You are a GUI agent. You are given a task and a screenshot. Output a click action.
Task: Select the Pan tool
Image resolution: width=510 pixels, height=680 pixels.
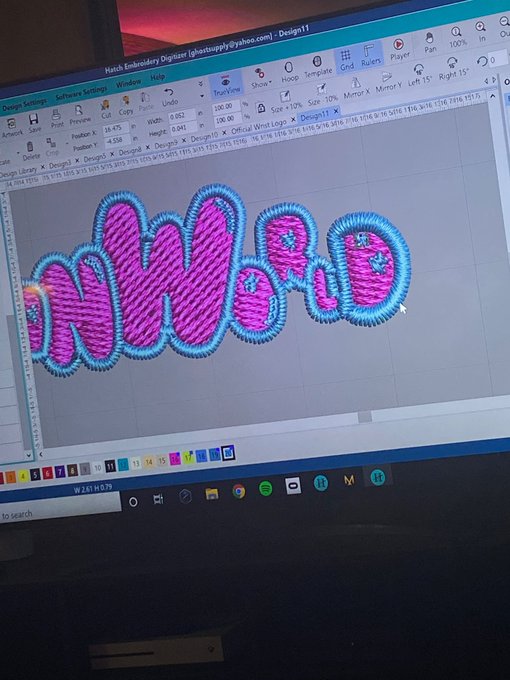(430, 38)
